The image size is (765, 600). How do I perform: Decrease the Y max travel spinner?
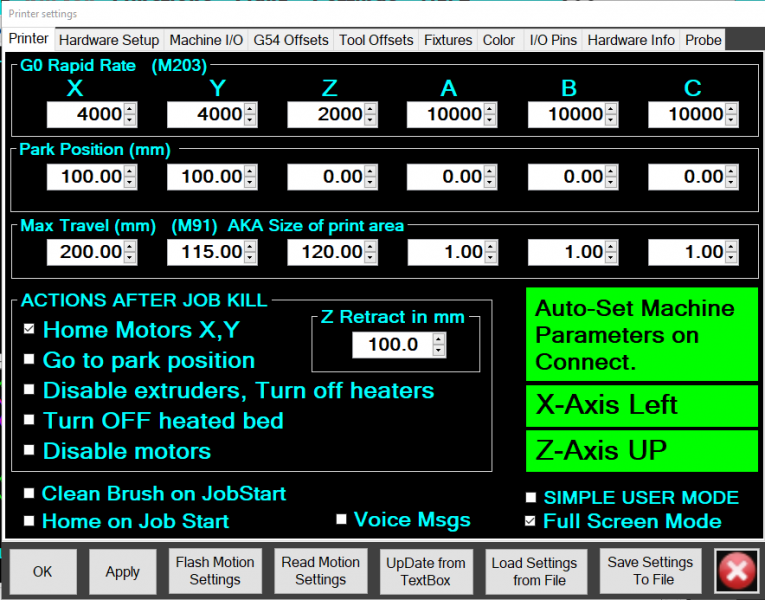[250, 257]
